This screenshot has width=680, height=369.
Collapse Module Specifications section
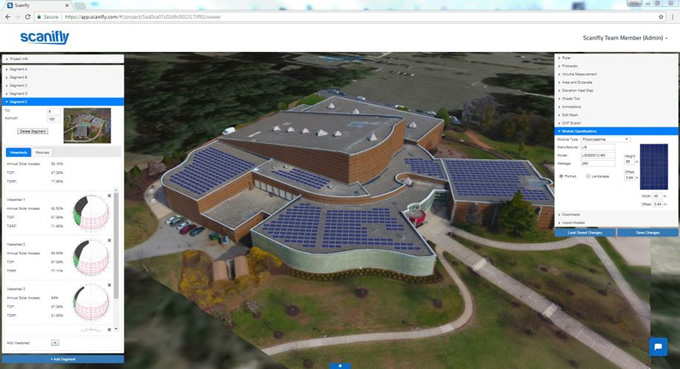616,131
